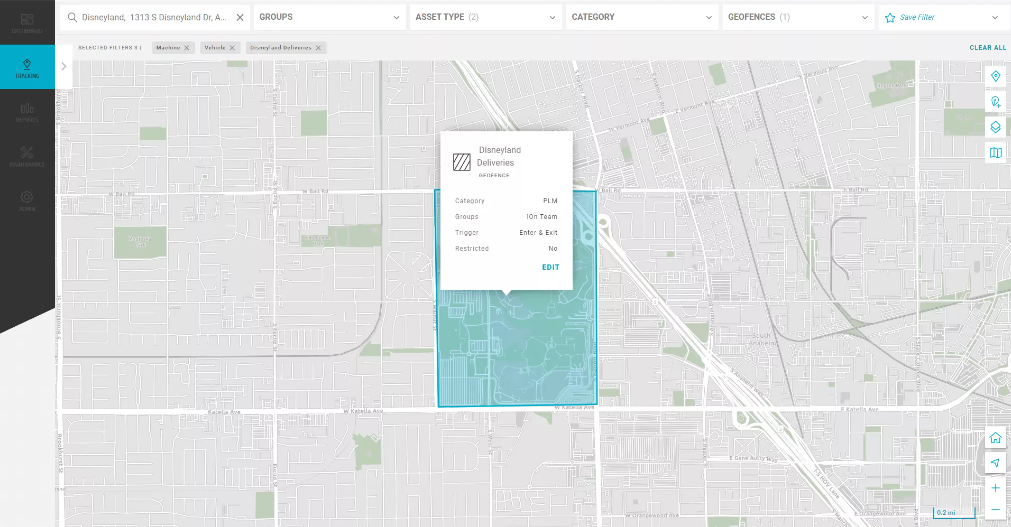Click the 0.2 mi scale indicator
The height and width of the screenshot is (527, 1011).
coord(954,513)
